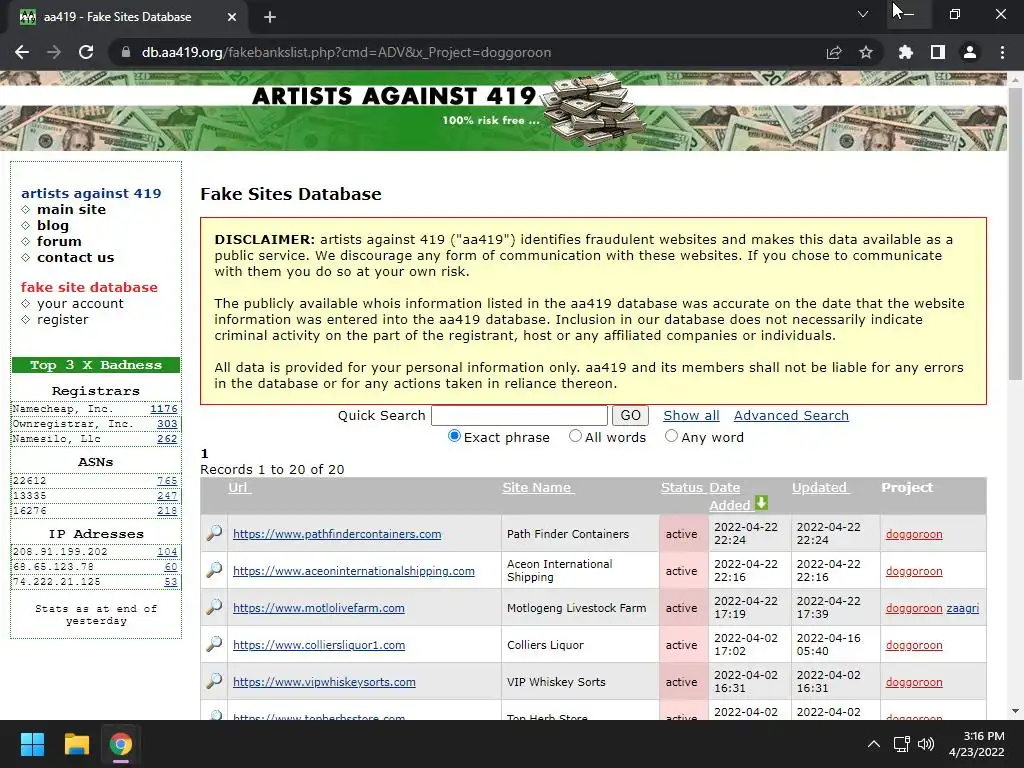Sort table by Site Name header

click(x=538, y=487)
